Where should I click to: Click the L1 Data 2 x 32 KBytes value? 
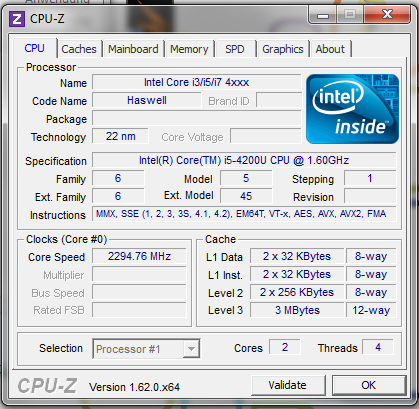[297, 256]
